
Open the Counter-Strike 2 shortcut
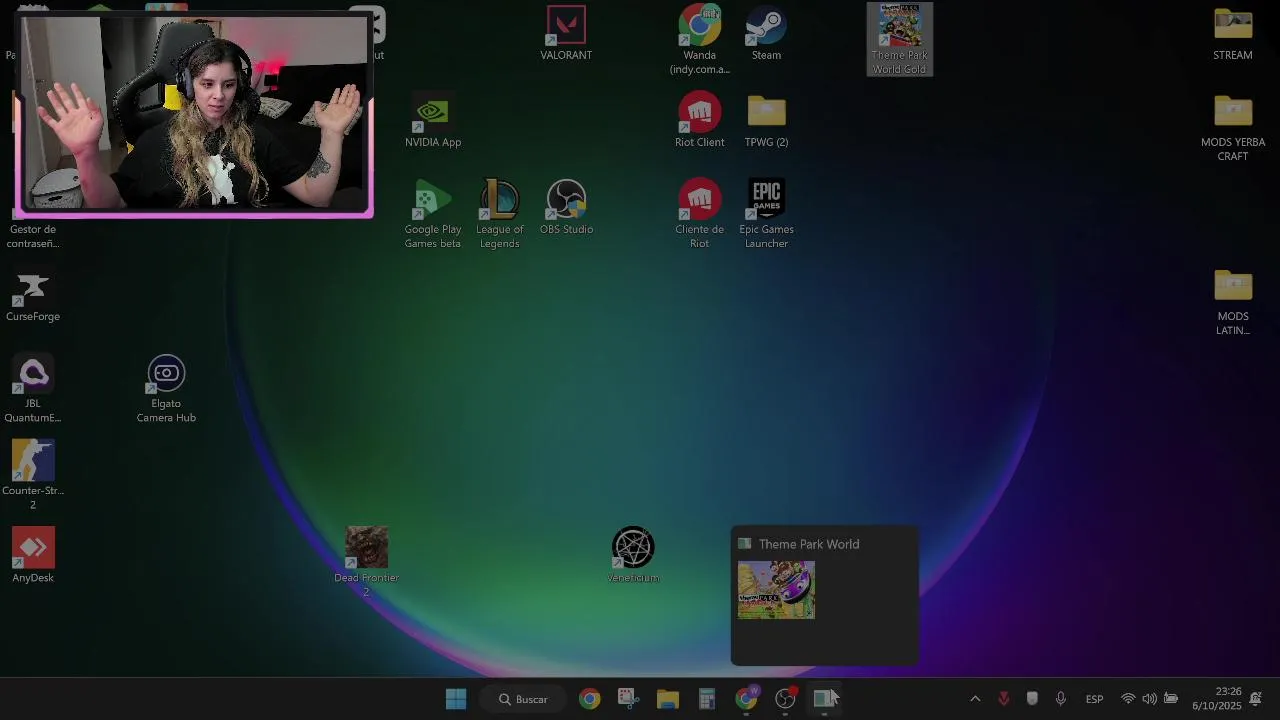pyautogui.click(x=33, y=476)
